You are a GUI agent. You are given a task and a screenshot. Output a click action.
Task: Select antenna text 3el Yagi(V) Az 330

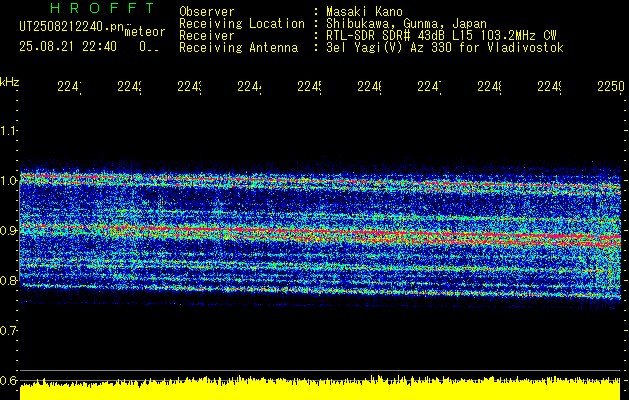pyautogui.click(x=387, y=48)
